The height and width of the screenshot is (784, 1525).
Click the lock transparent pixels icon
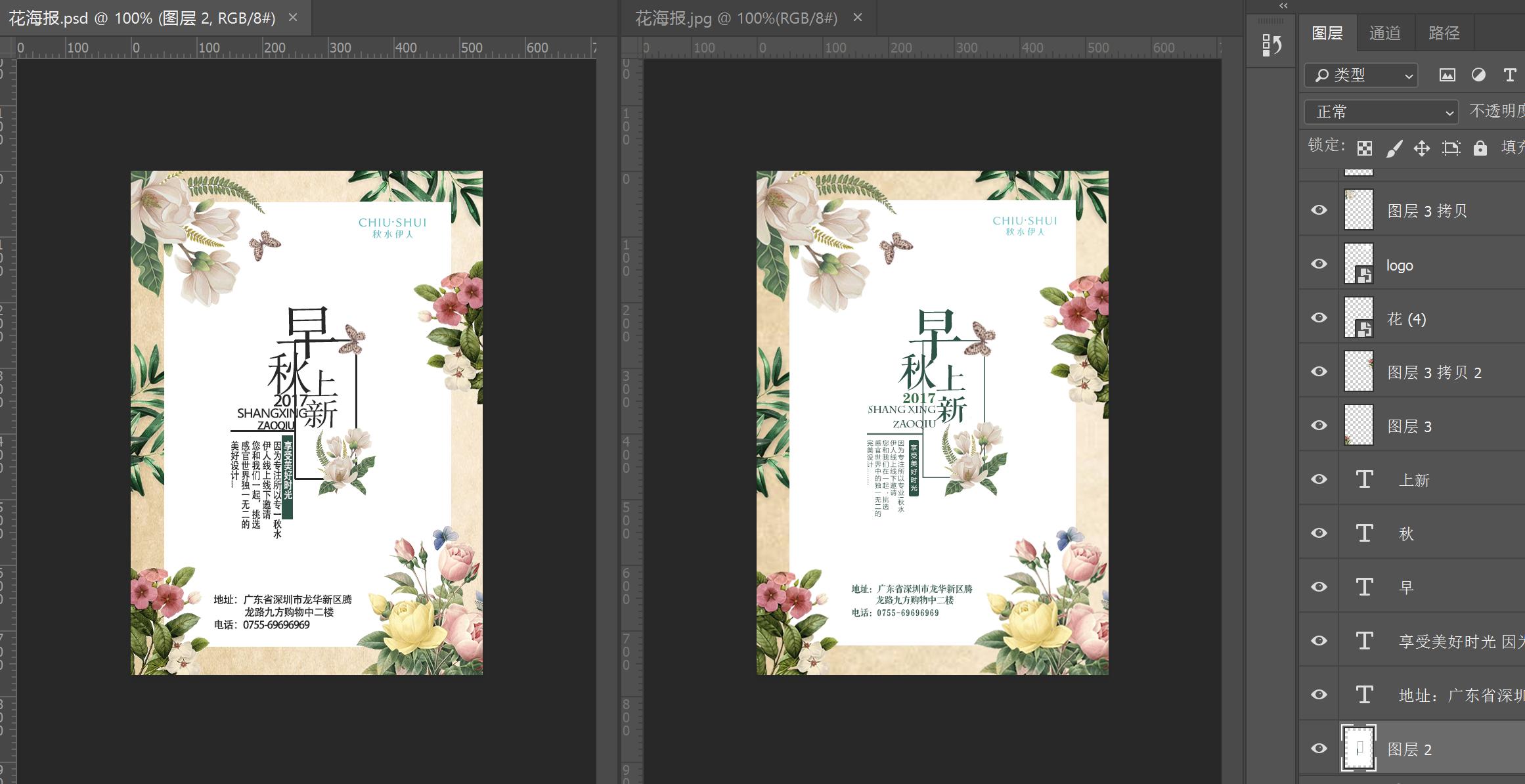point(1365,148)
